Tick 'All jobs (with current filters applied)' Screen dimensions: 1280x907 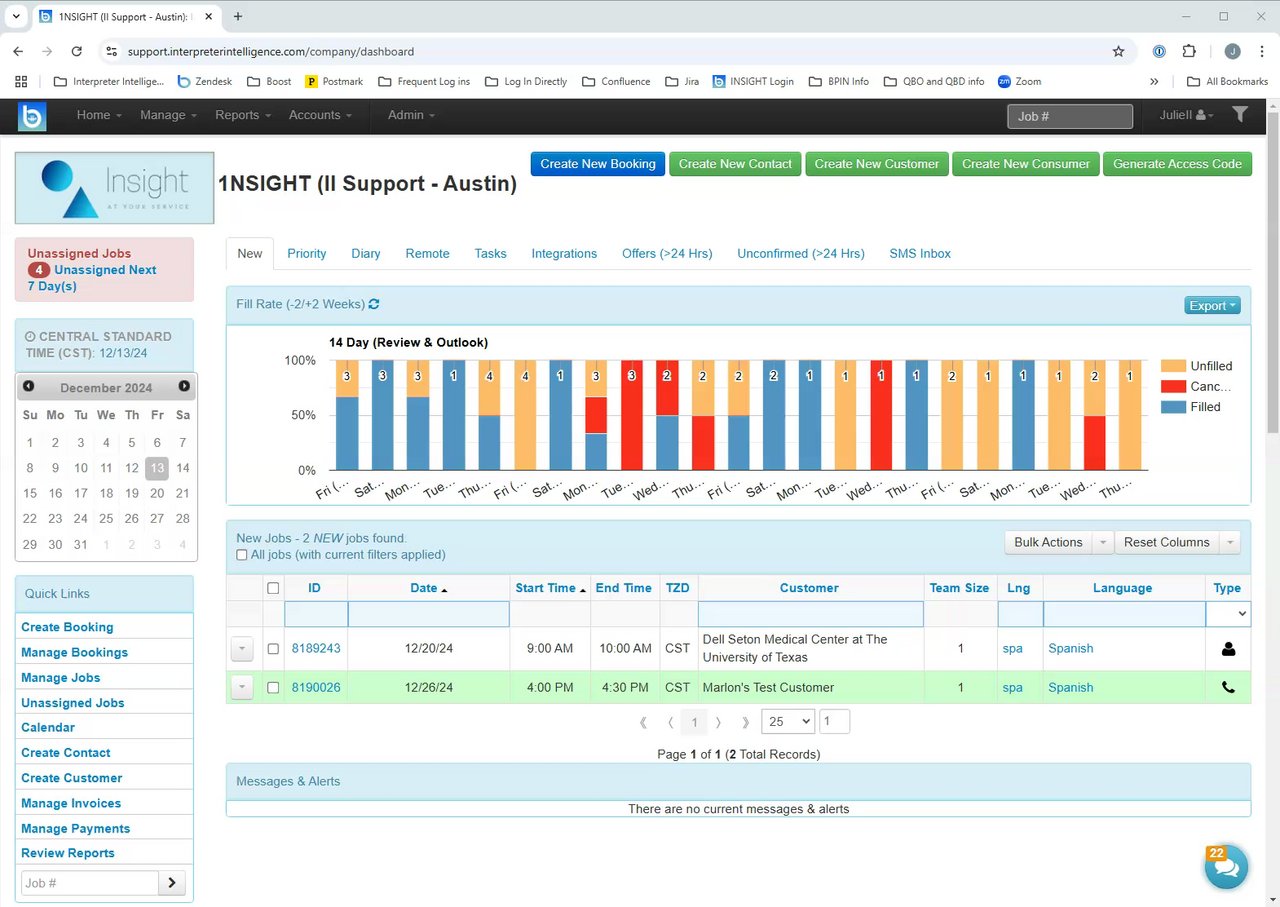point(242,555)
